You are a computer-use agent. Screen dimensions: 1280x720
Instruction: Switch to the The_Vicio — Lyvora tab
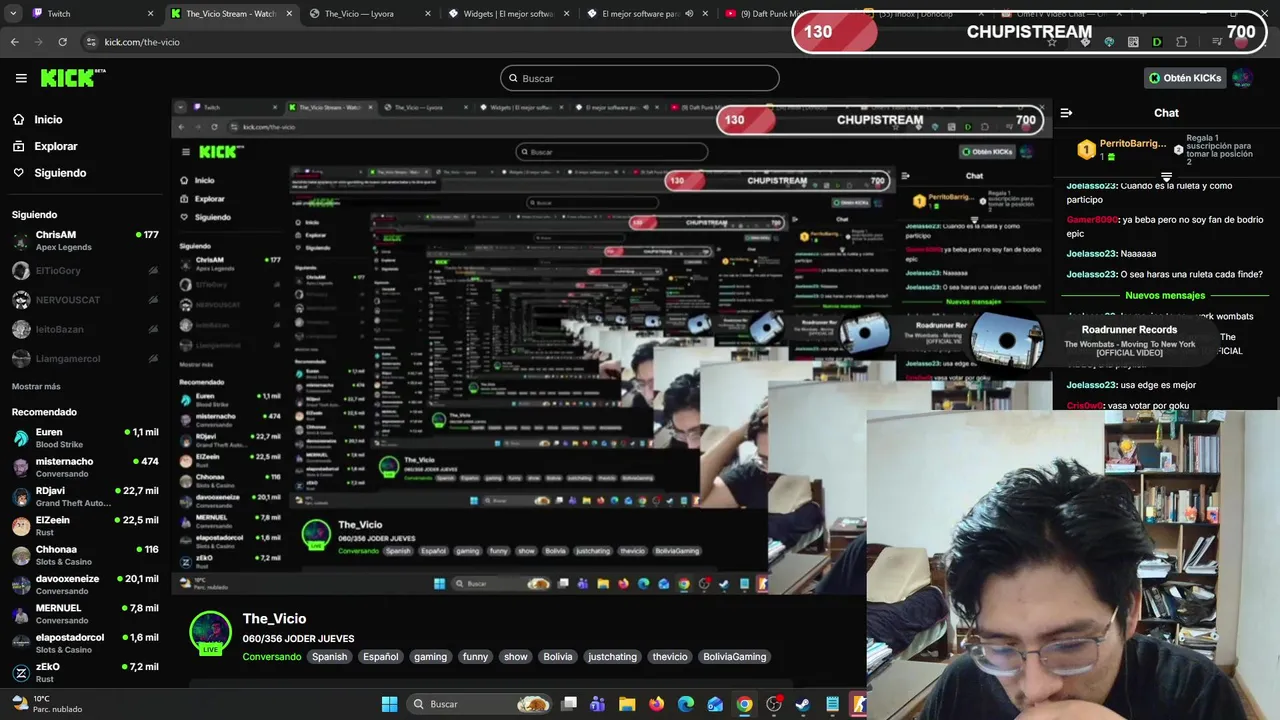pyautogui.click(x=370, y=14)
